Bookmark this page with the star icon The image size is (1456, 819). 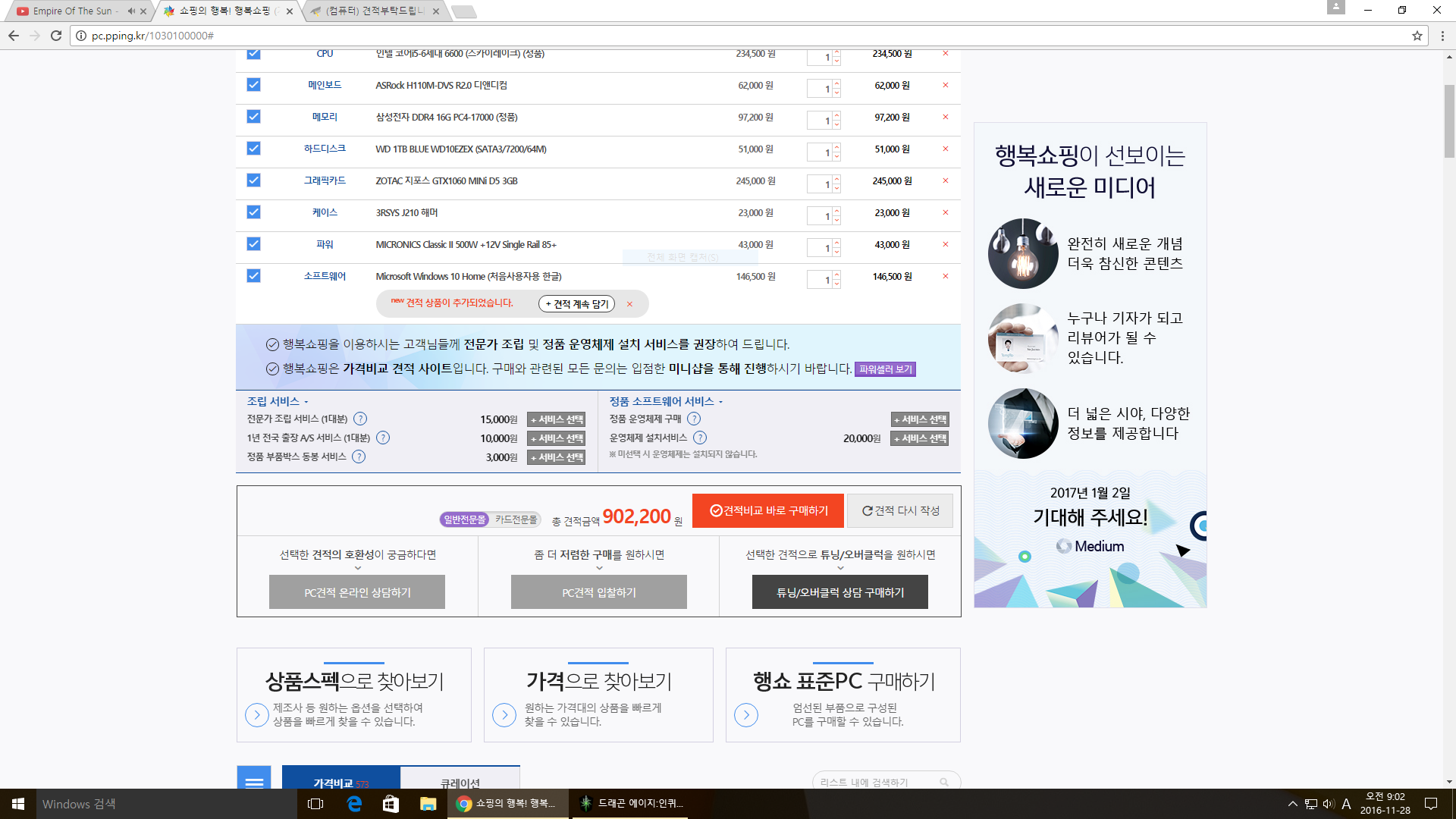pos(1417,36)
